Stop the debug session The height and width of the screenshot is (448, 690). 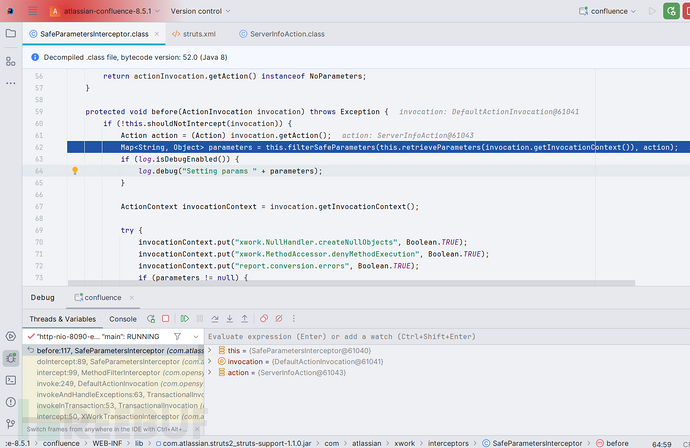click(x=165, y=318)
